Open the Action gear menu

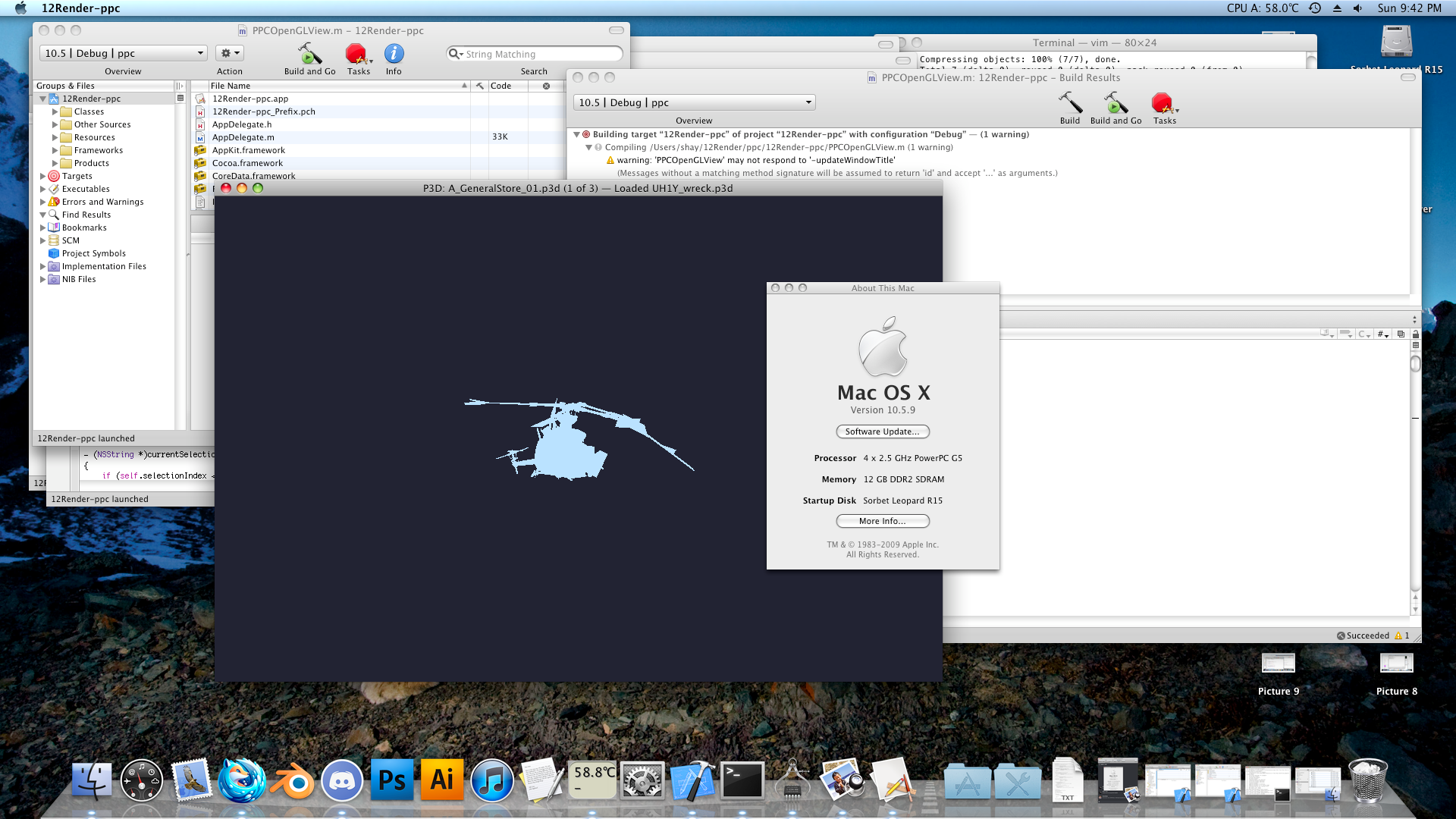coord(229,53)
